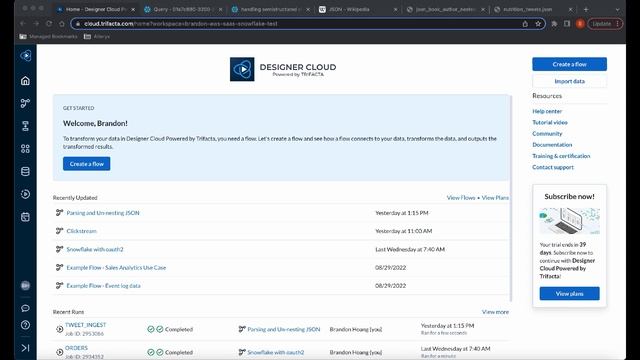Open the Home icon in the sidebar
Viewport: 640px width, 360px height.
point(25,81)
